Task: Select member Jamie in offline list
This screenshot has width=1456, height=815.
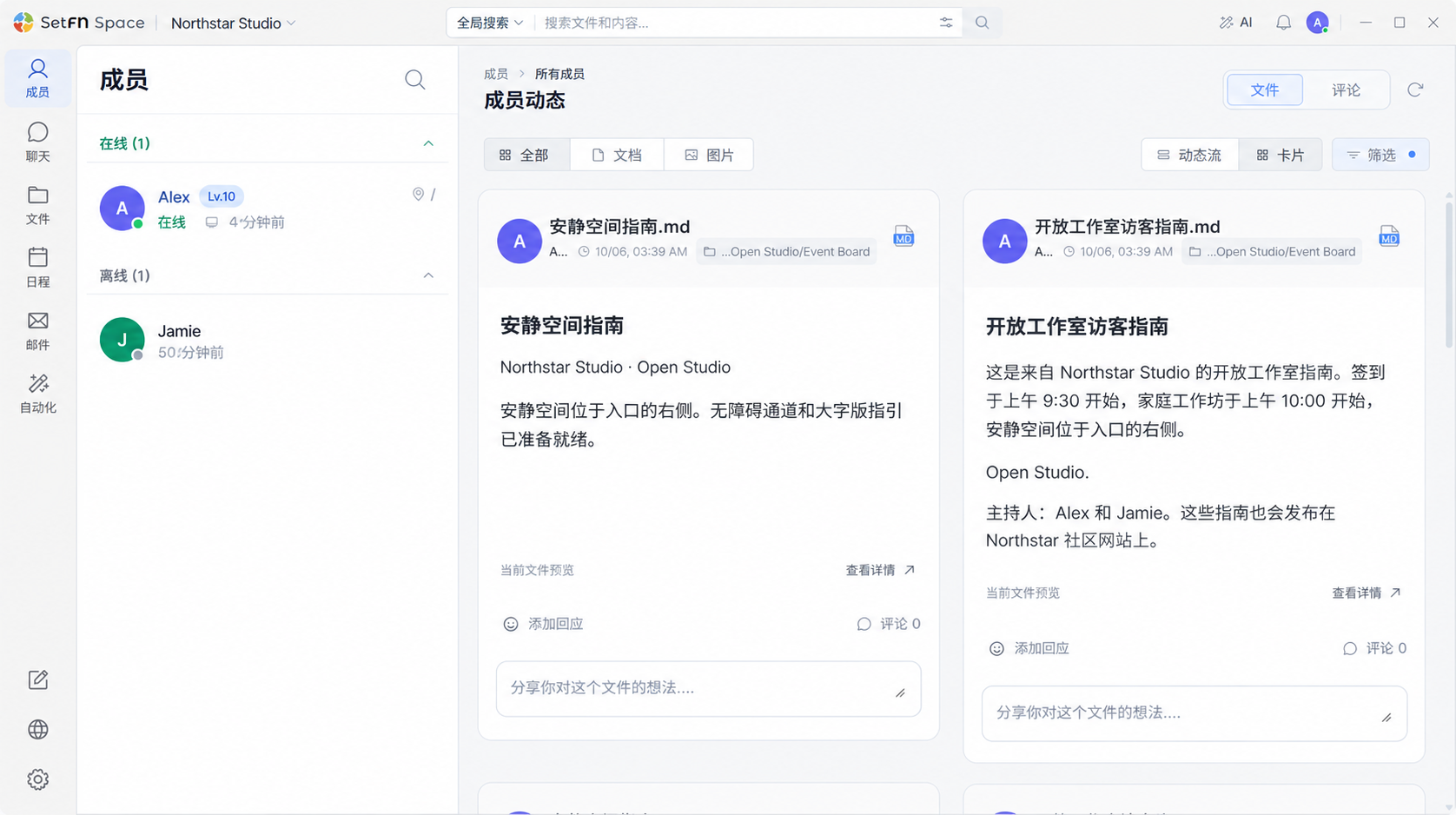Action: (268, 340)
